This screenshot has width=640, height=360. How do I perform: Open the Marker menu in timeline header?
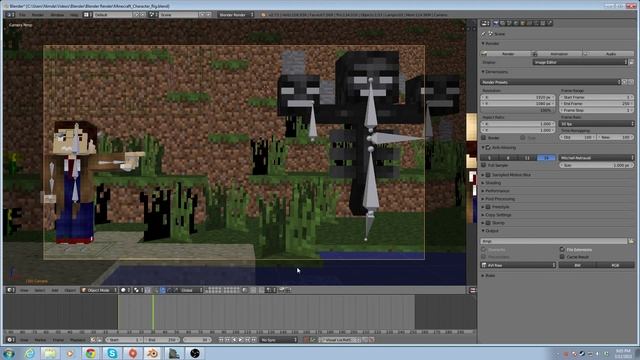click(40, 340)
